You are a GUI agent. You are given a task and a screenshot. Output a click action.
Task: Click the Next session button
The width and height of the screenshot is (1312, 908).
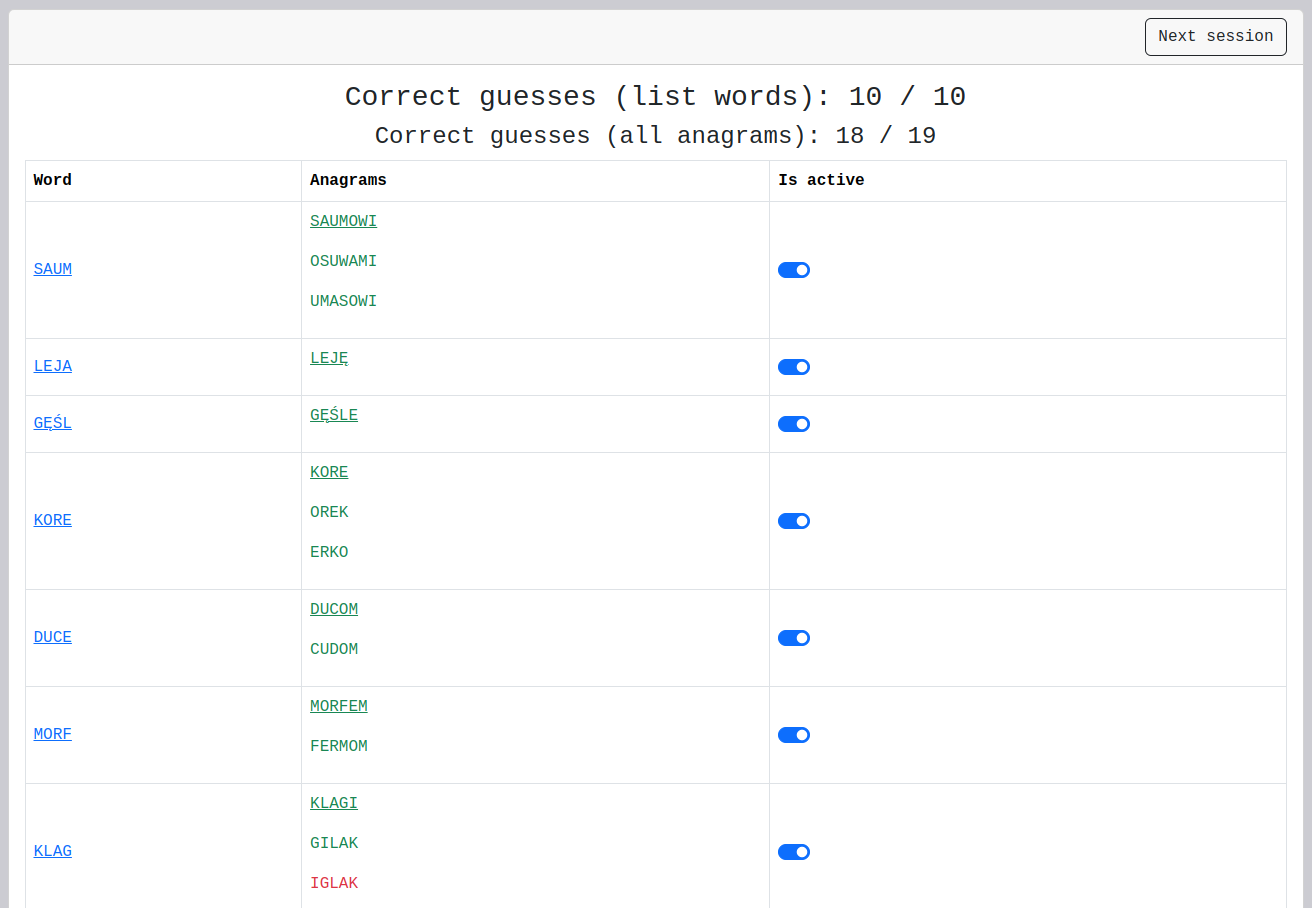[x=1215, y=37]
